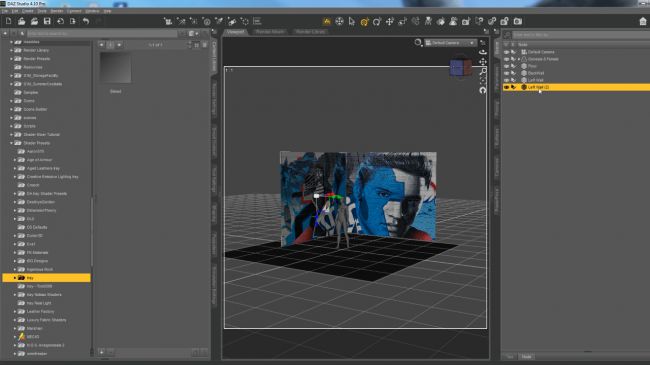Image resolution: width=650 pixels, height=365 pixels.
Task: Select the Luxury Fabric Shaders folder
Action: tap(46, 320)
